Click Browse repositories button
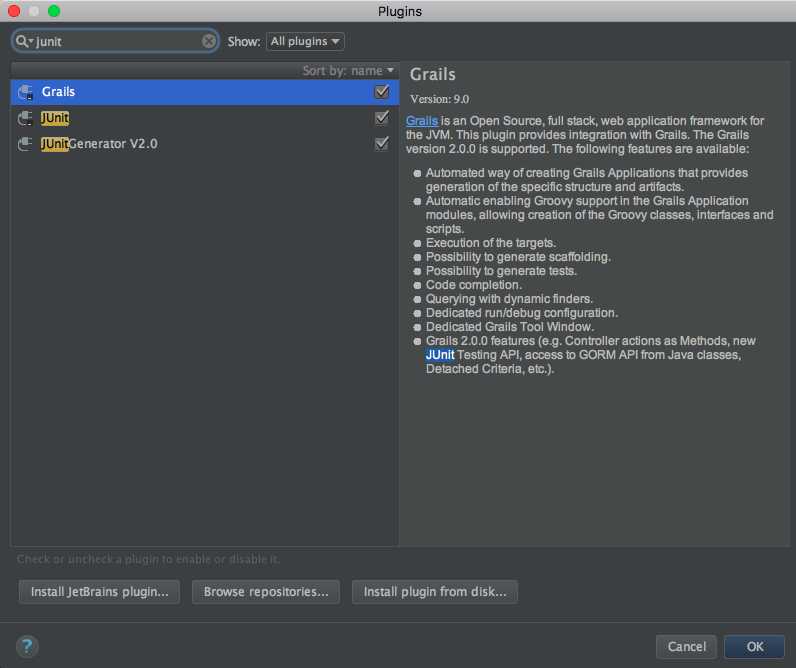 (x=266, y=592)
